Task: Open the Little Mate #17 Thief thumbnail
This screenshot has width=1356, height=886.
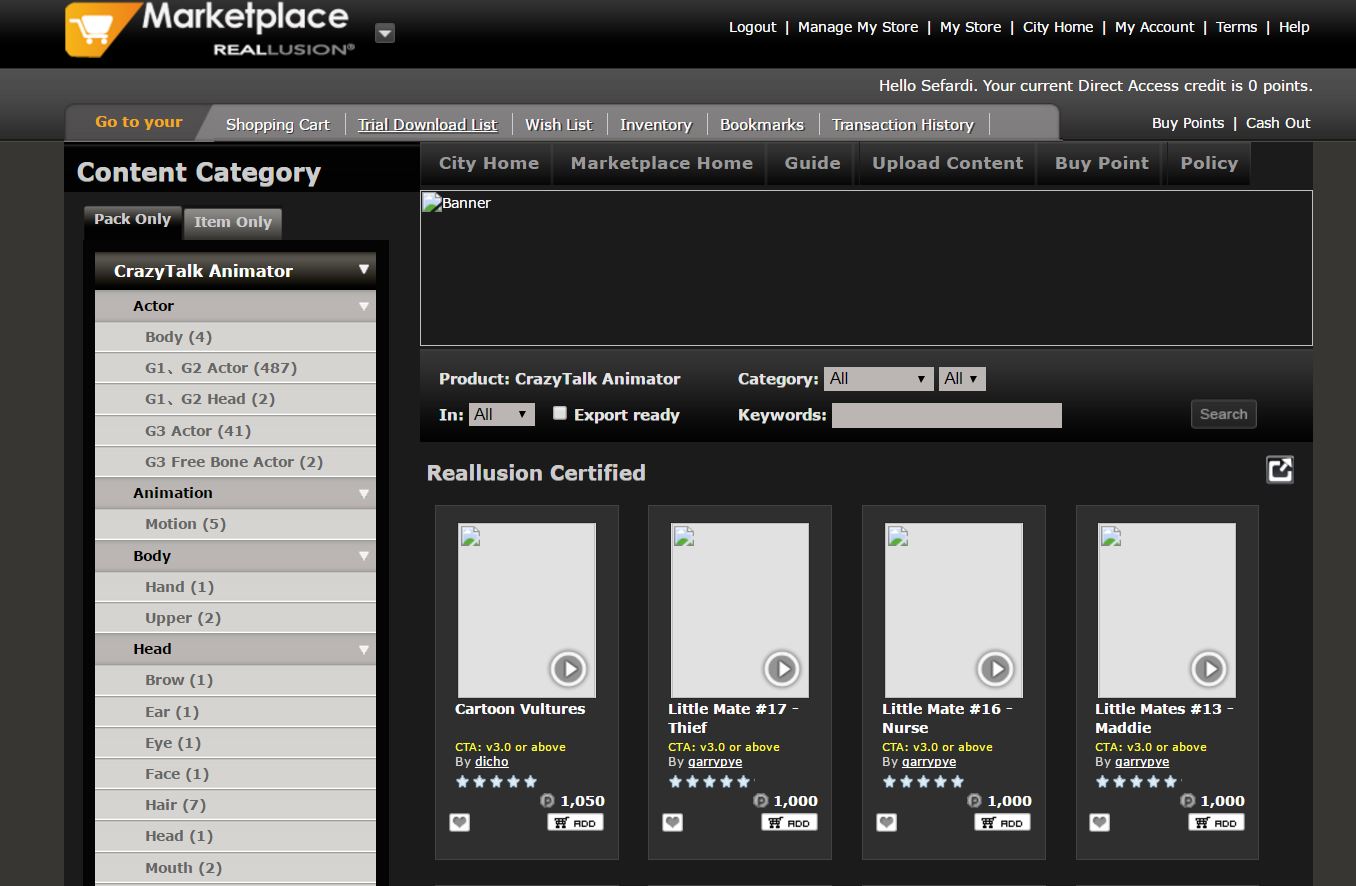Action: coord(740,610)
